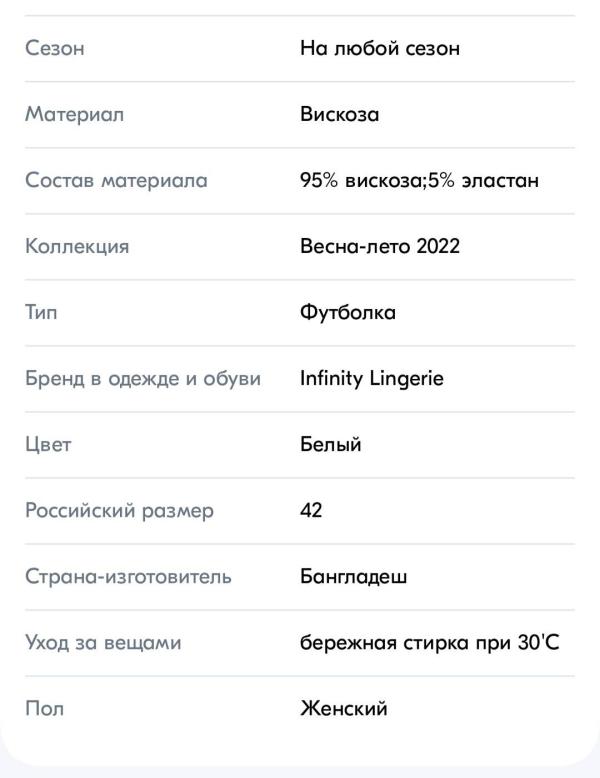This screenshot has height=778, width=600.
Task: Click the 'Сезон' label
Action: pos(55,48)
